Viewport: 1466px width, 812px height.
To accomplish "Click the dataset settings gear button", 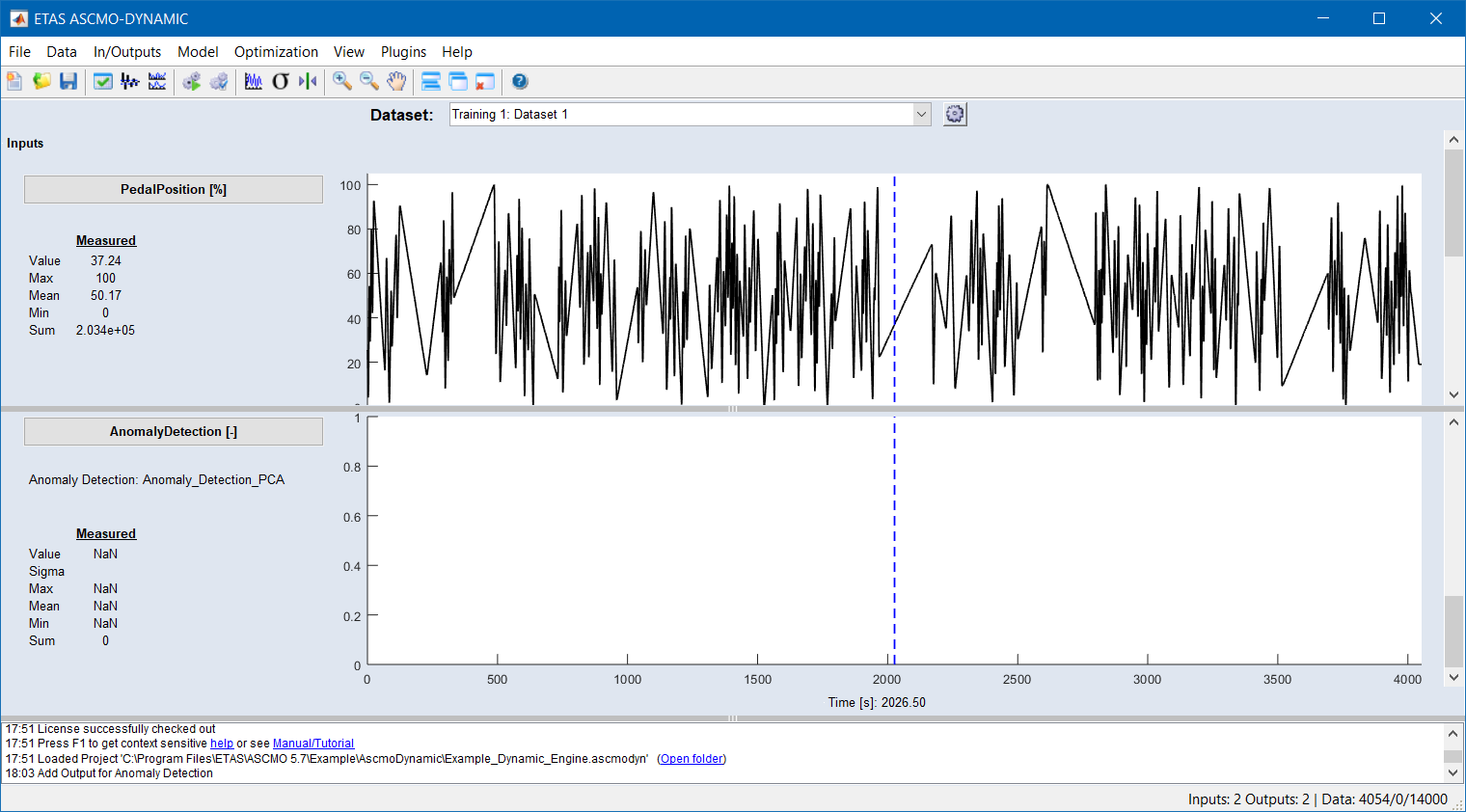I will tap(955, 115).
